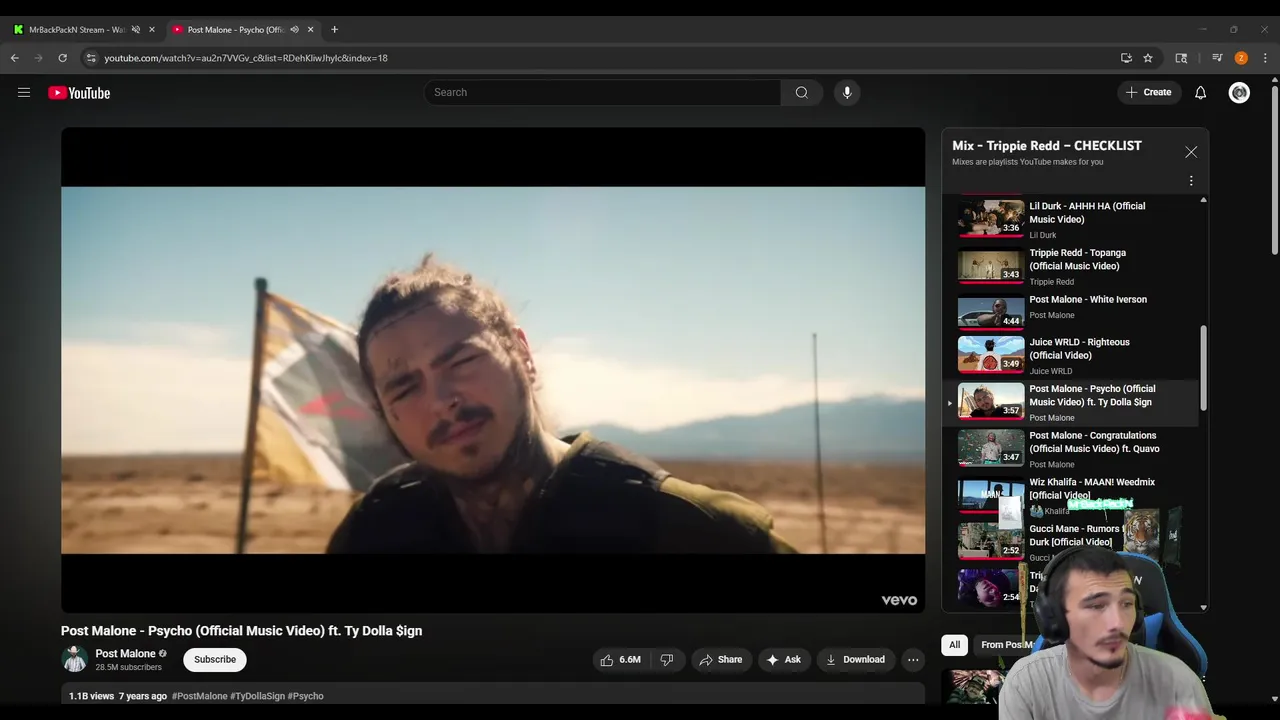Viewport: 1280px width, 720px height.
Task: Open Post Malone channel avatar
Action: click(74, 659)
